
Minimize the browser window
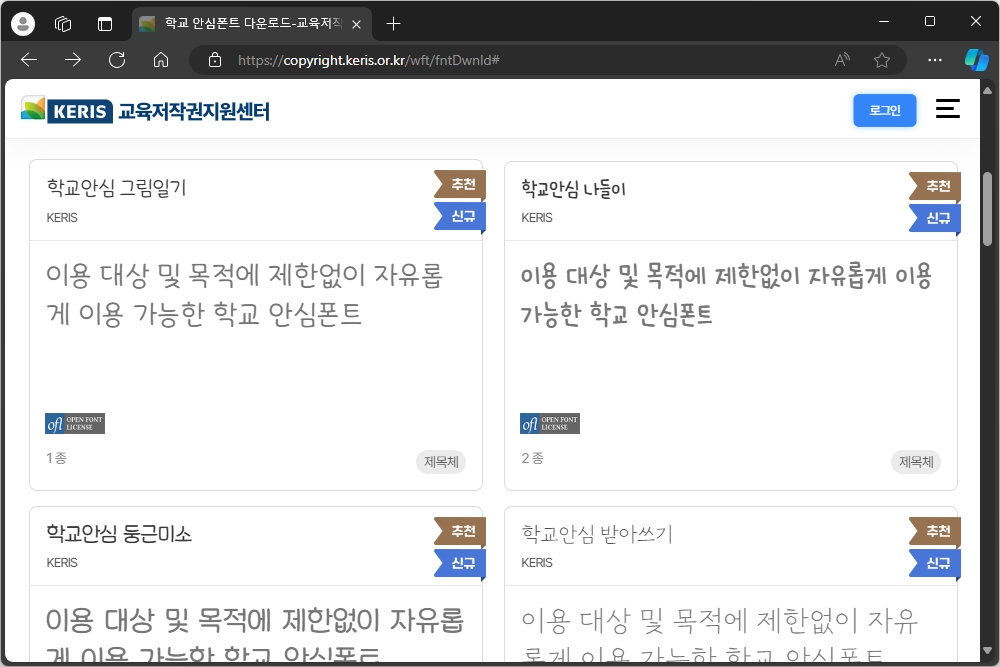point(884,22)
